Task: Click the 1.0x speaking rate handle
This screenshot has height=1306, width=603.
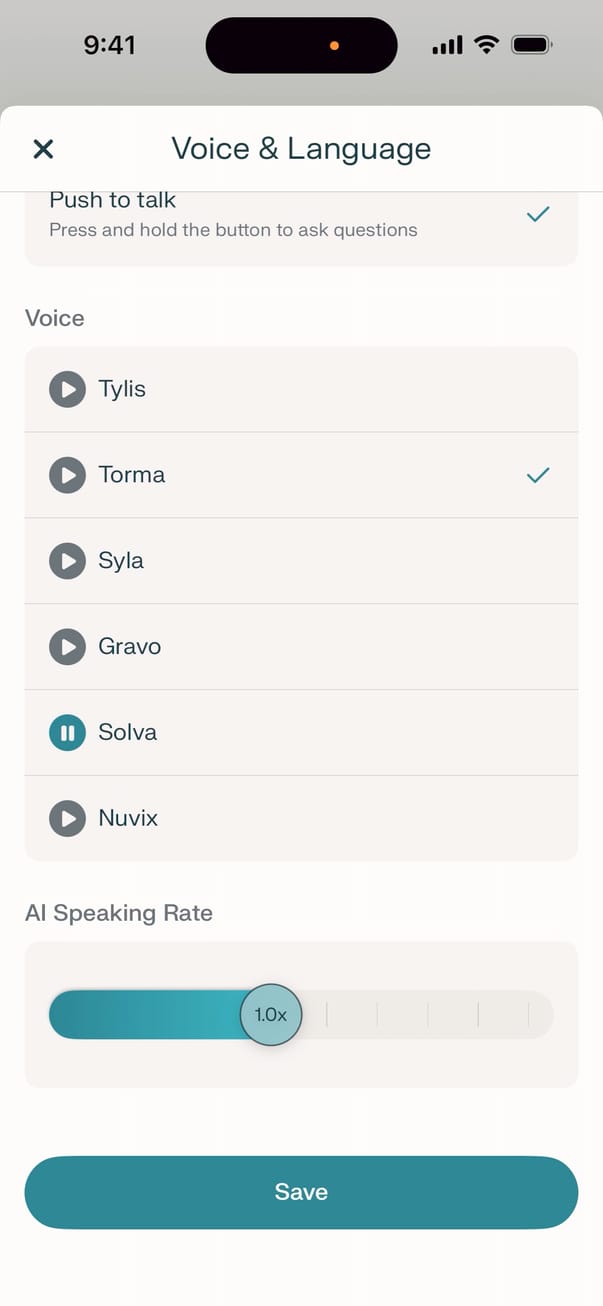Action: pyautogui.click(x=270, y=1015)
